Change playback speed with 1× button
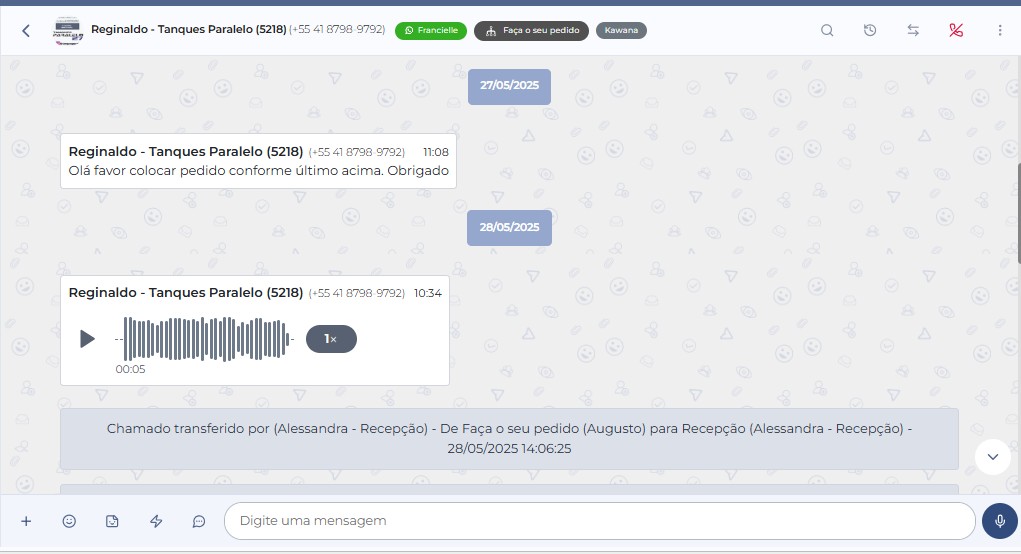The height and width of the screenshot is (554, 1021). [331, 339]
